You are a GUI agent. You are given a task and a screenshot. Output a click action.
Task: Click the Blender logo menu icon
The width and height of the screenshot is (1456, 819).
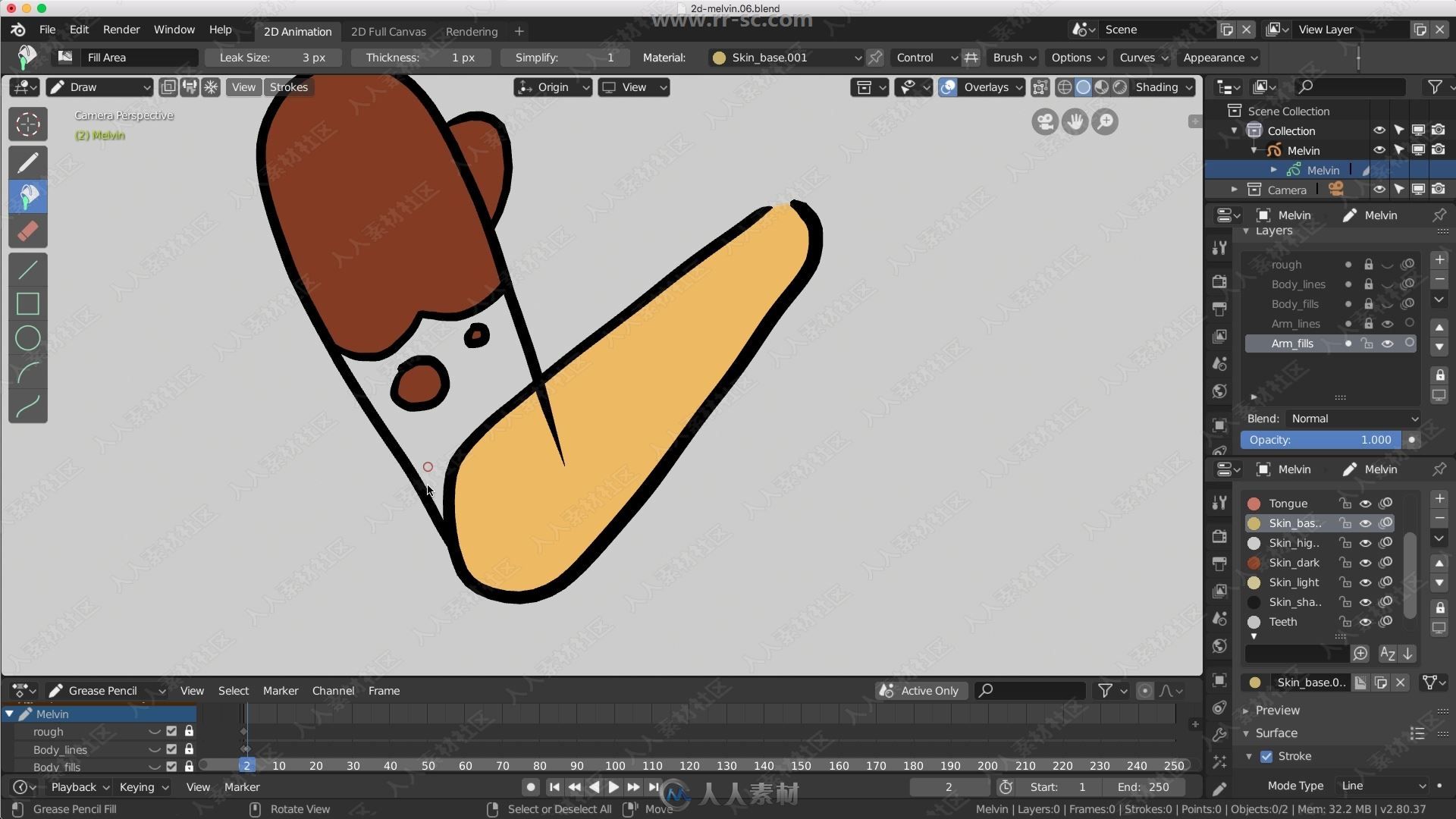18,30
